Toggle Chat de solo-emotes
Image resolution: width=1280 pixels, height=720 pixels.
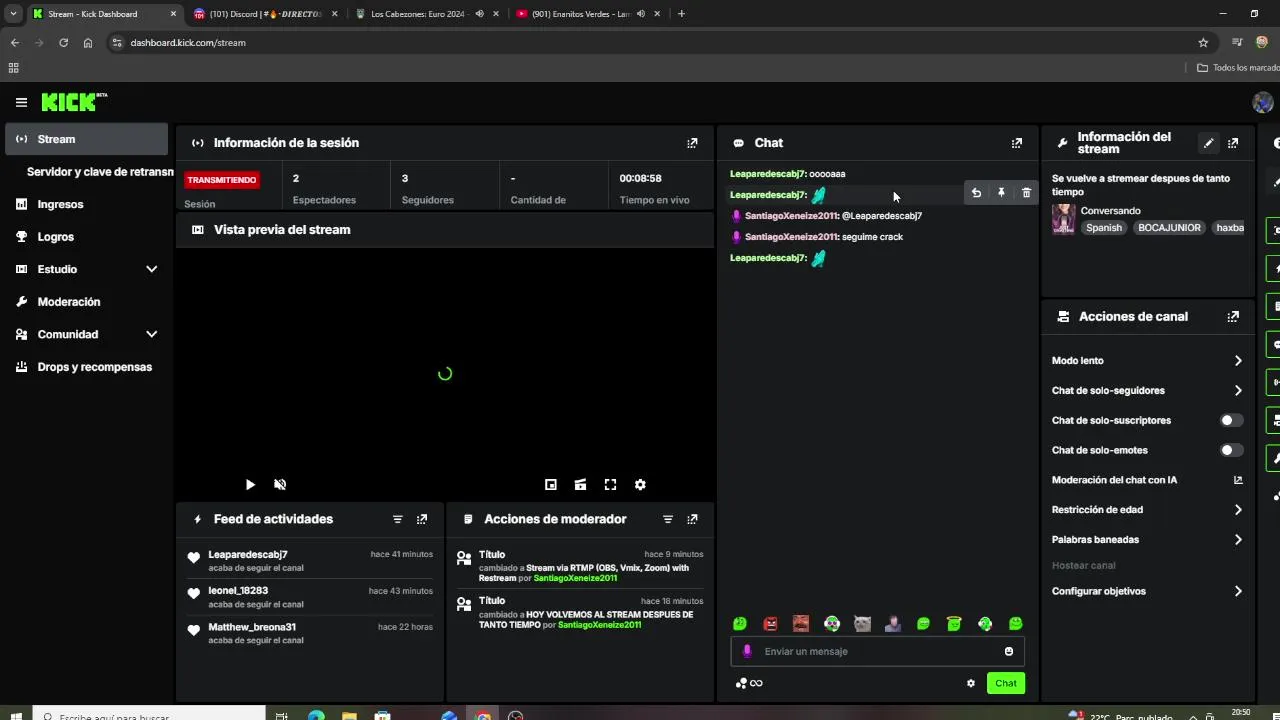(x=1232, y=450)
